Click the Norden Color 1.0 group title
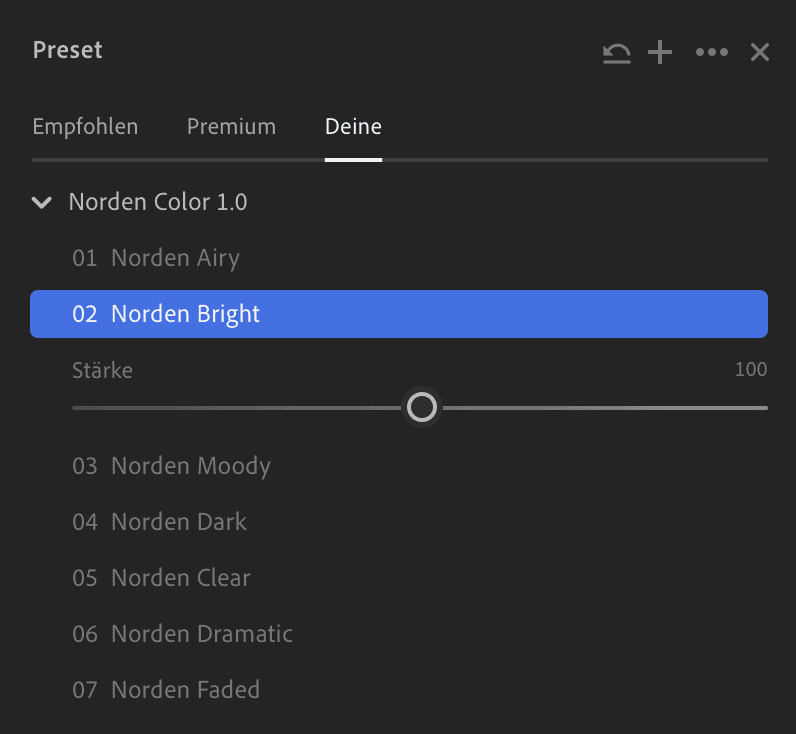796x734 pixels. point(158,202)
